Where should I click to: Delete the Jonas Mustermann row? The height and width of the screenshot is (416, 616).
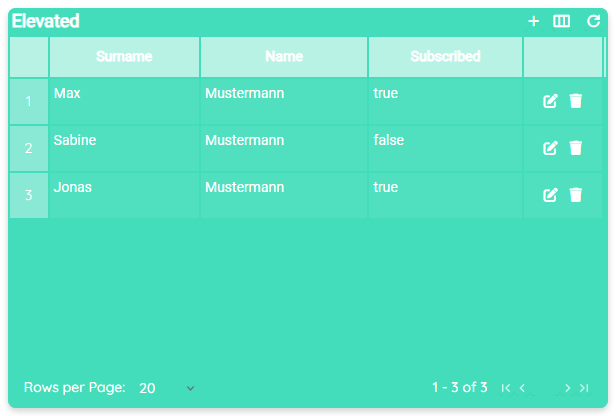[x=576, y=195]
